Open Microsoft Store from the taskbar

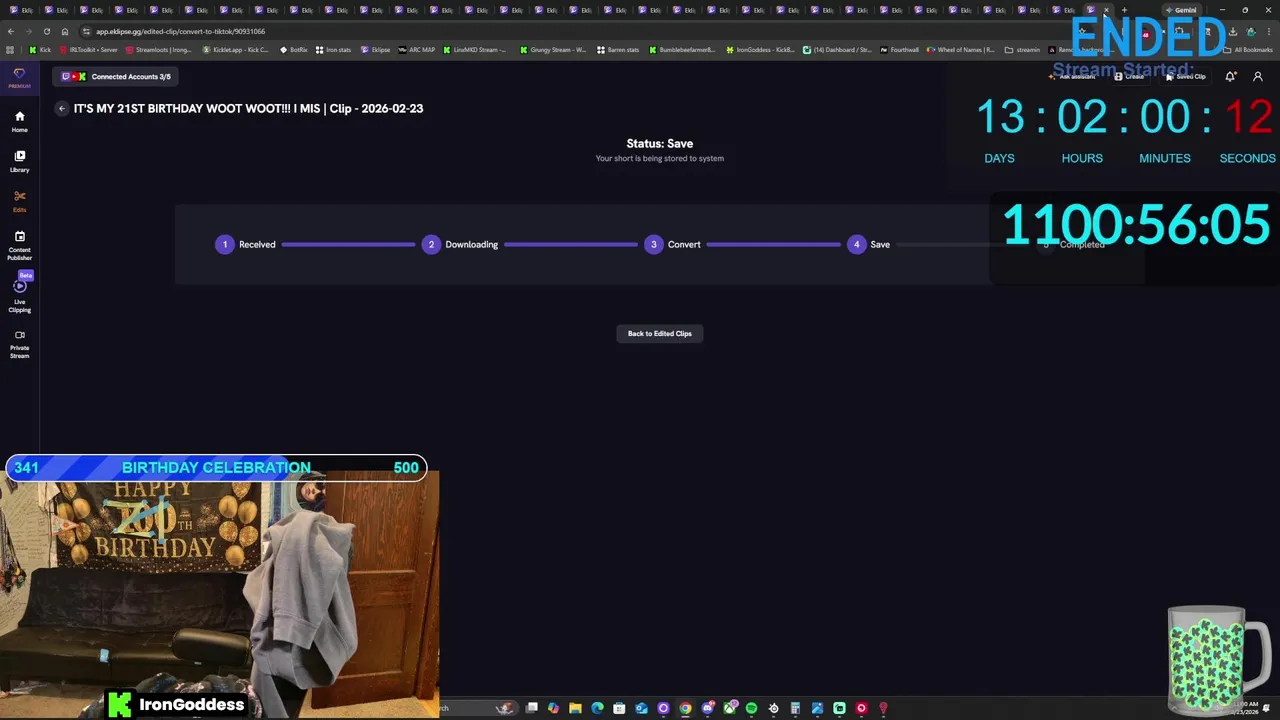pyautogui.click(x=619, y=708)
